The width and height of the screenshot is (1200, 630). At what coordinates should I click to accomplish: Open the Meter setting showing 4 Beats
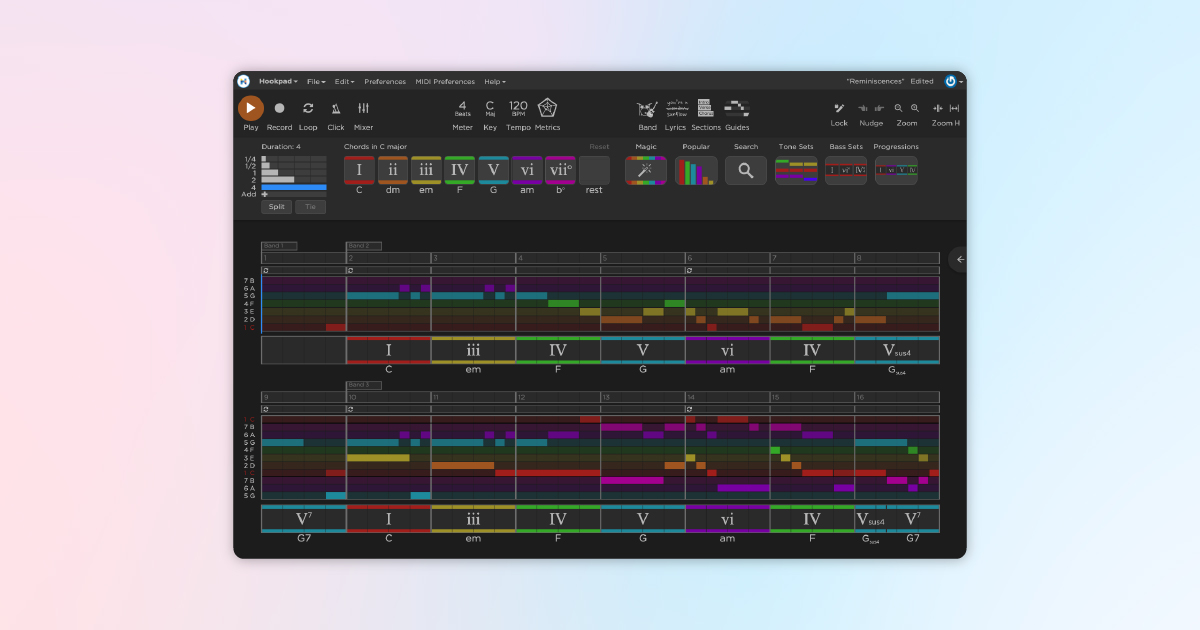pyautogui.click(x=462, y=108)
